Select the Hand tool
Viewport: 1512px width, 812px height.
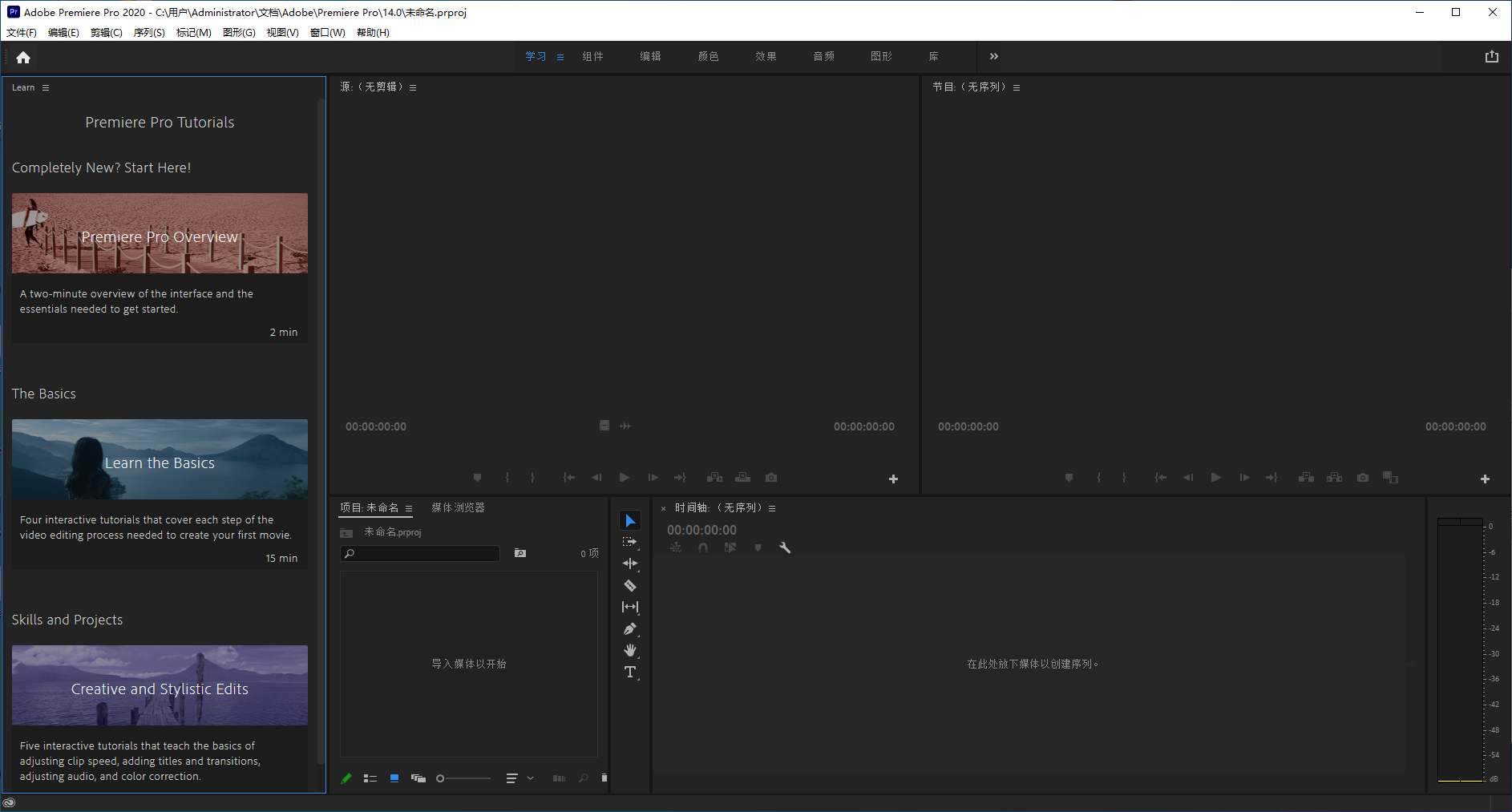[x=630, y=650]
